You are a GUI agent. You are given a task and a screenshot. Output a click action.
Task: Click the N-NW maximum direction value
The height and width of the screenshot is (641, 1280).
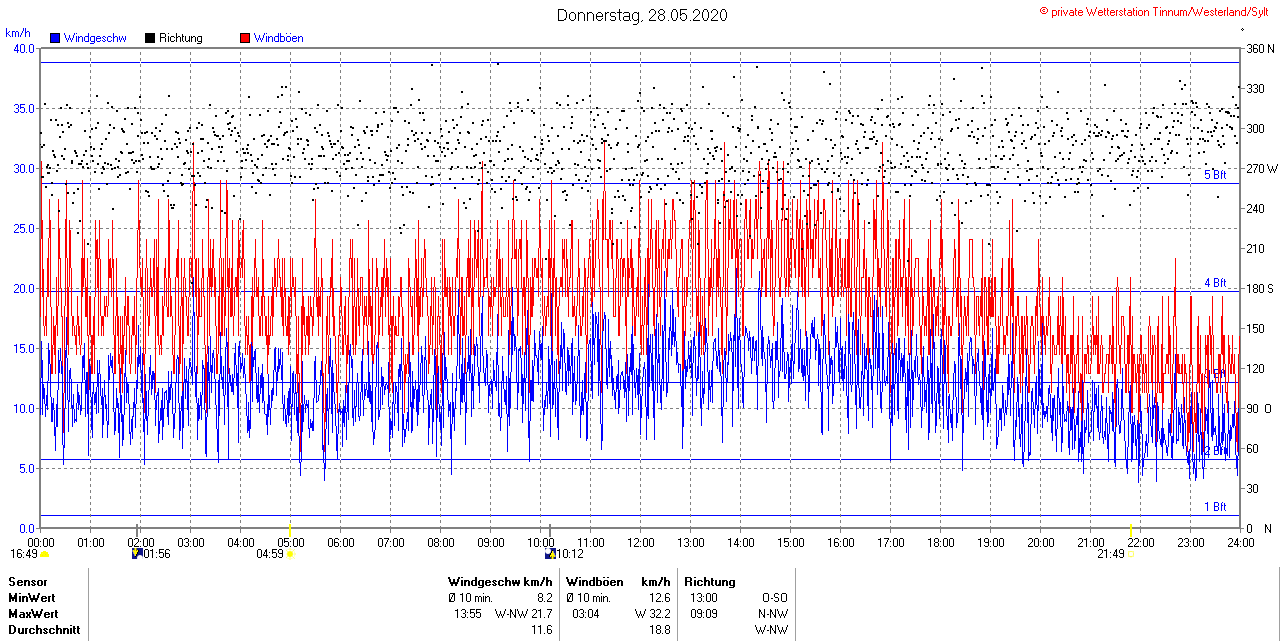pos(773,613)
